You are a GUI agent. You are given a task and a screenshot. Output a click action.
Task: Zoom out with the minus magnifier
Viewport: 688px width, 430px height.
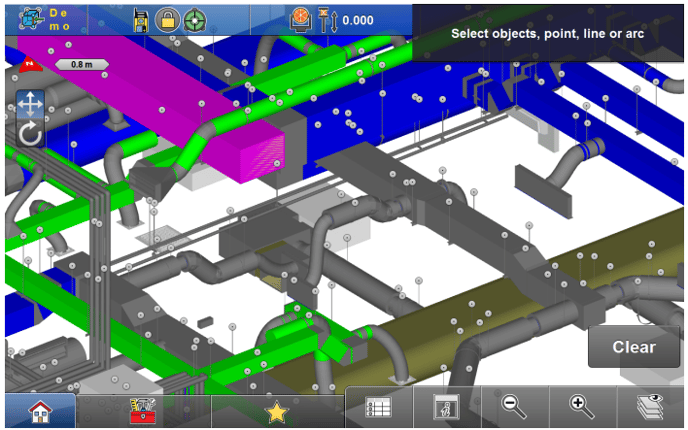[514, 406]
